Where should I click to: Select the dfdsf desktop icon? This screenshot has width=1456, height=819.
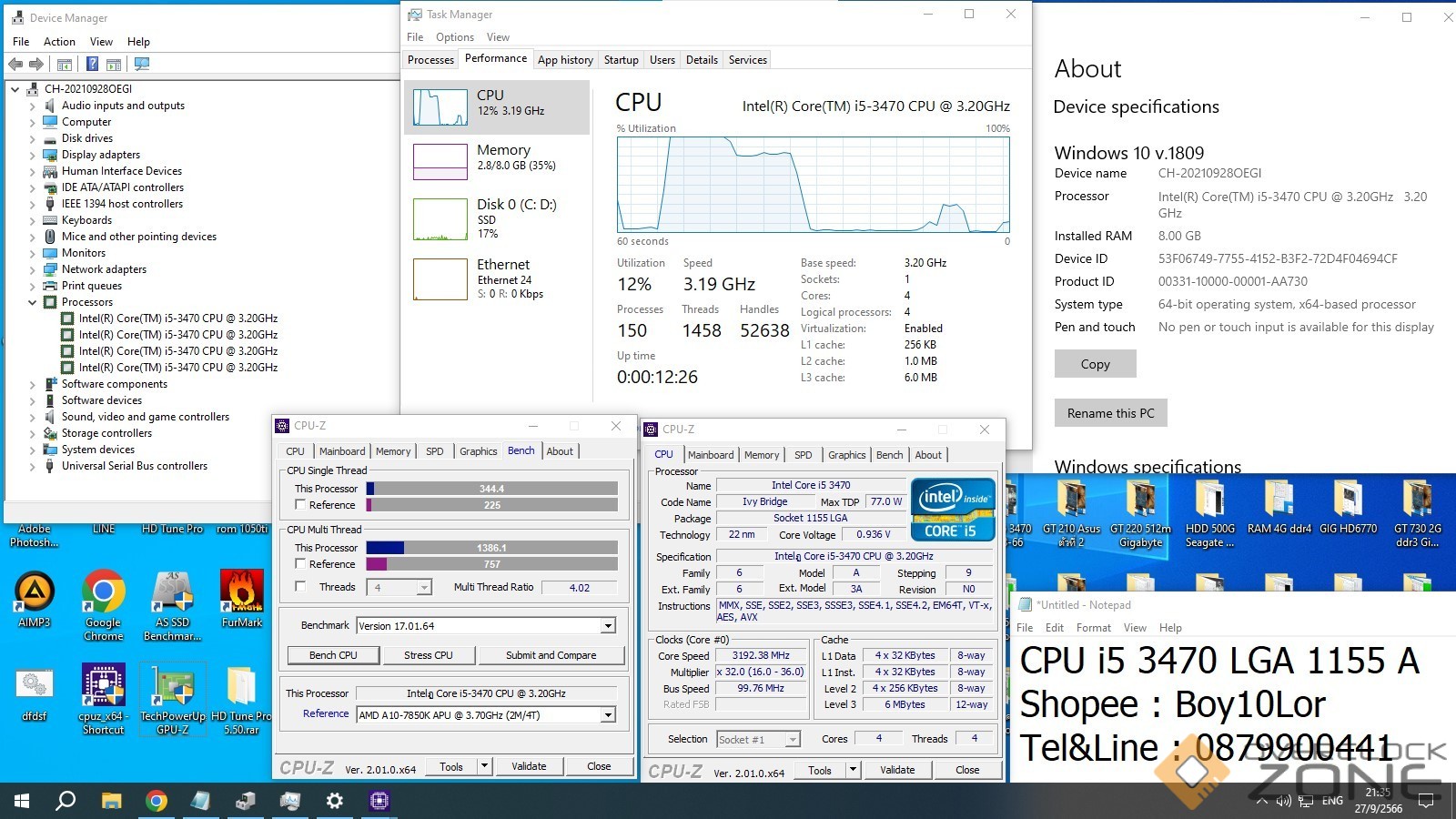35,695
